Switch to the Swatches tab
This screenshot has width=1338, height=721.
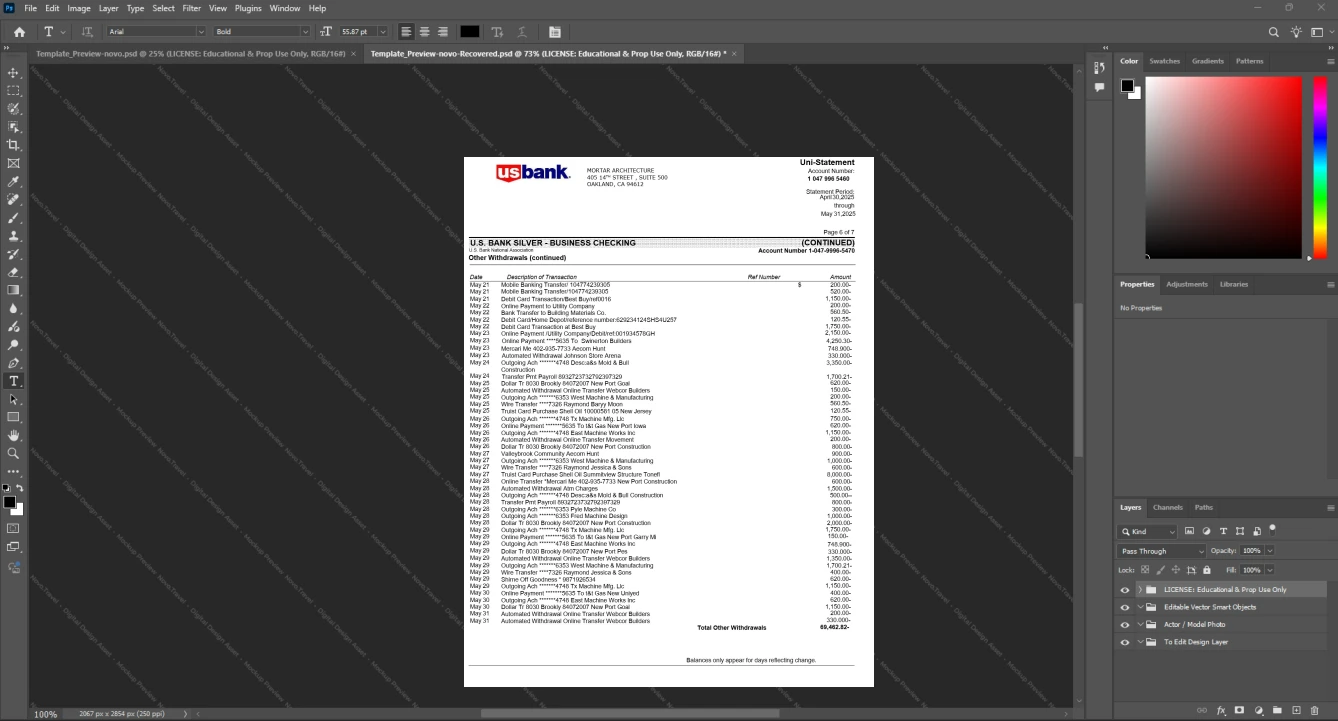pyautogui.click(x=1164, y=61)
